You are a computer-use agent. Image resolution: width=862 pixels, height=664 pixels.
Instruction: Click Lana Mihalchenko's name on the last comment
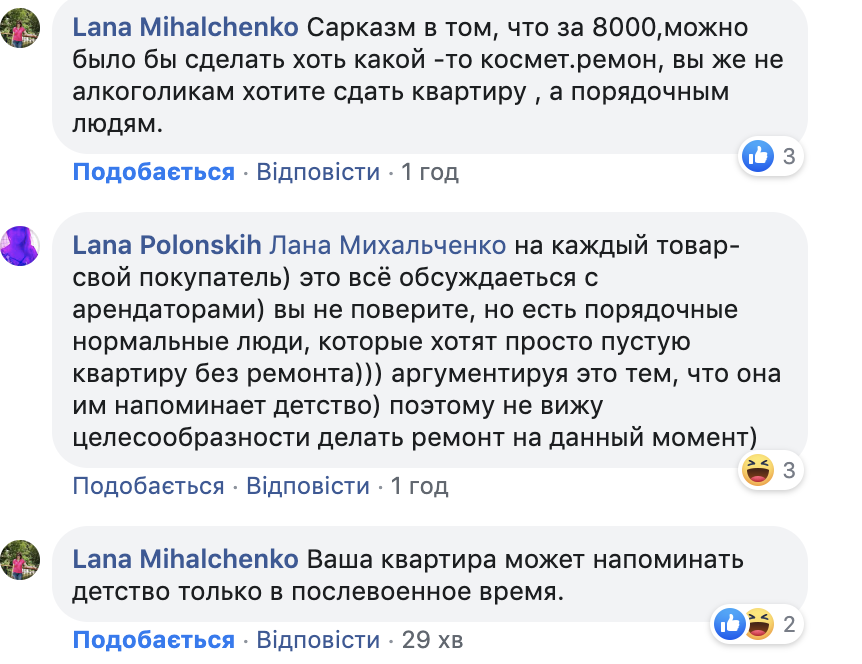[x=185, y=559]
